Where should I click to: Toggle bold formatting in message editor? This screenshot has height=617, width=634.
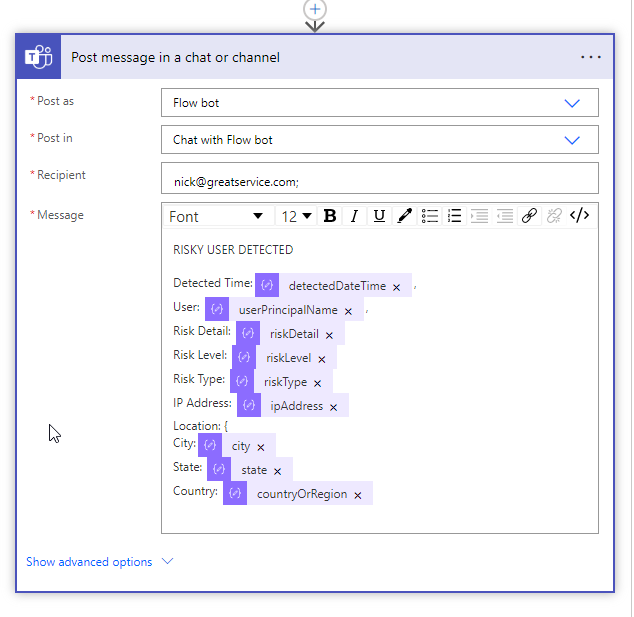(329, 216)
